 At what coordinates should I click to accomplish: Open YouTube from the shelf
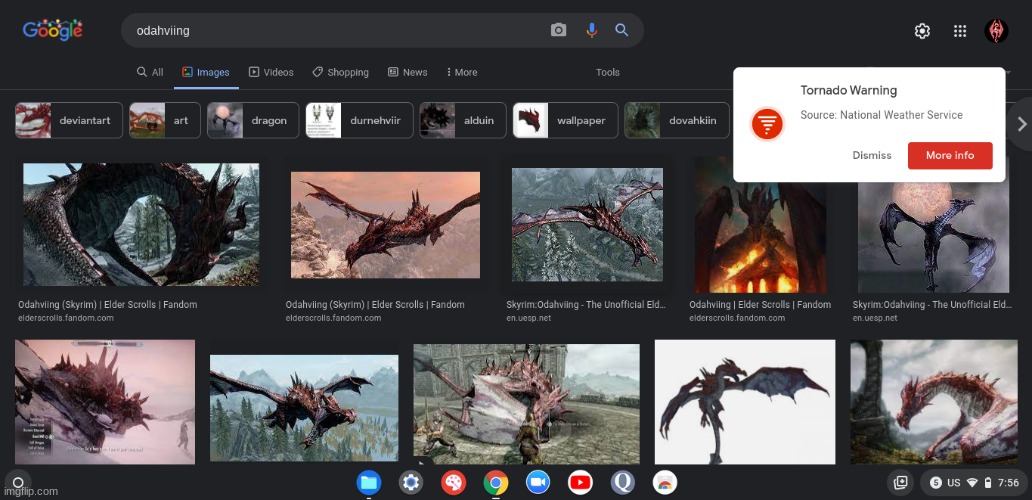580,484
